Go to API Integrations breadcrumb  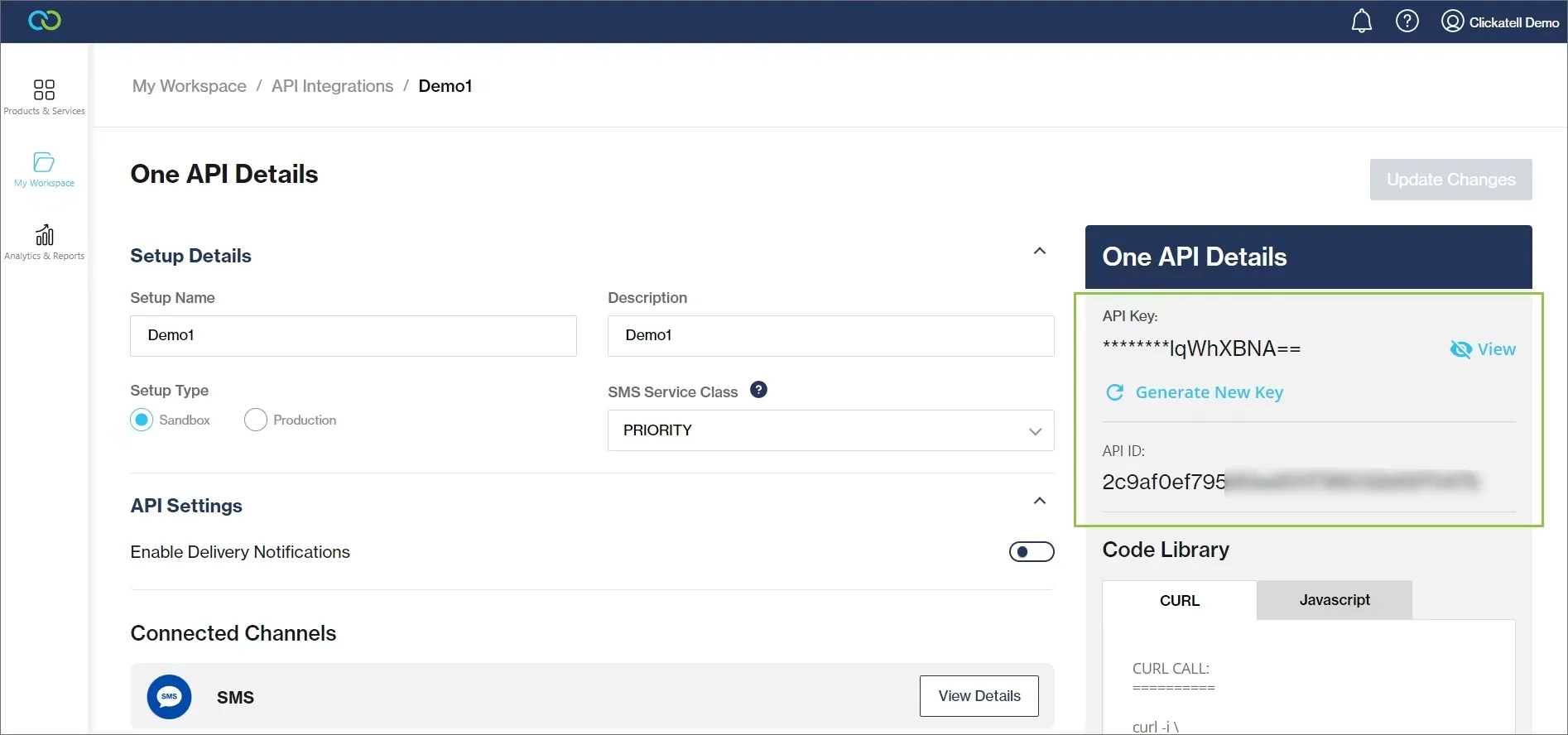coord(332,86)
